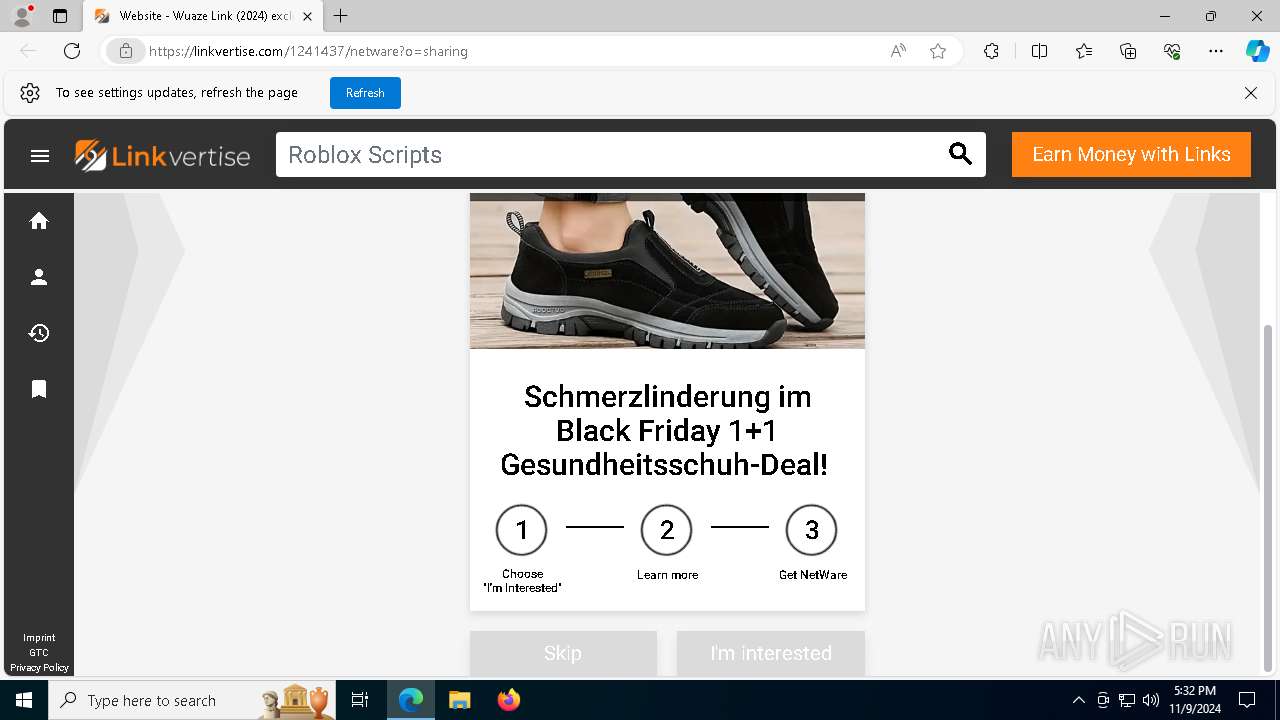Open the Home sidebar icon
This screenshot has width=1280, height=720.
39,221
